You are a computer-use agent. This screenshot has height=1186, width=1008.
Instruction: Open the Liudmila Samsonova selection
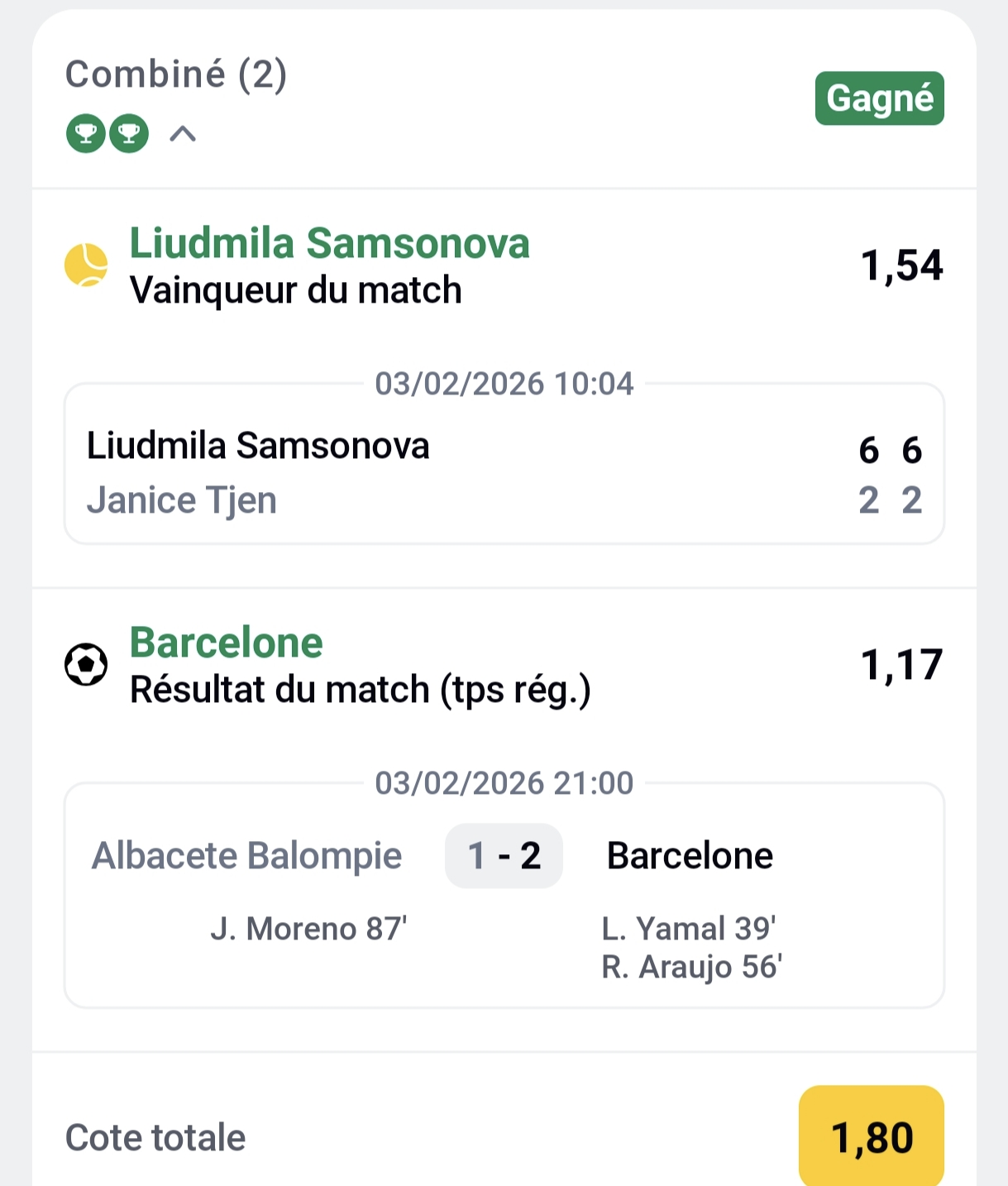click(x=329, y=243)
